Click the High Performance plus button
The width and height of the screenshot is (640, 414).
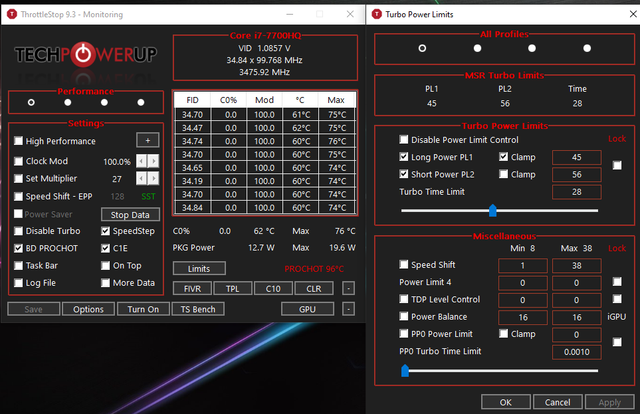148,140
